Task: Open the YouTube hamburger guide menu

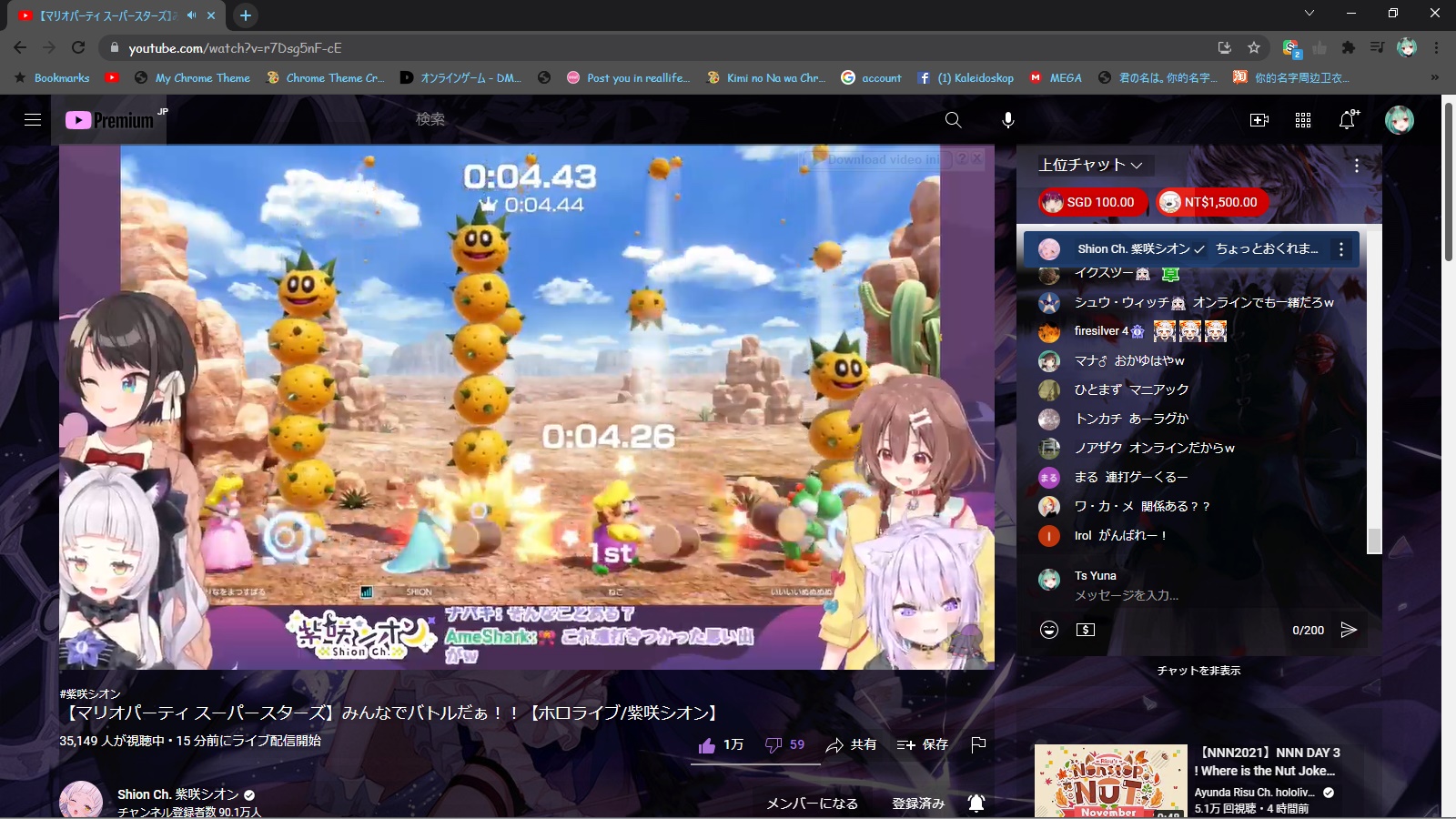Action: pos(33,119)
